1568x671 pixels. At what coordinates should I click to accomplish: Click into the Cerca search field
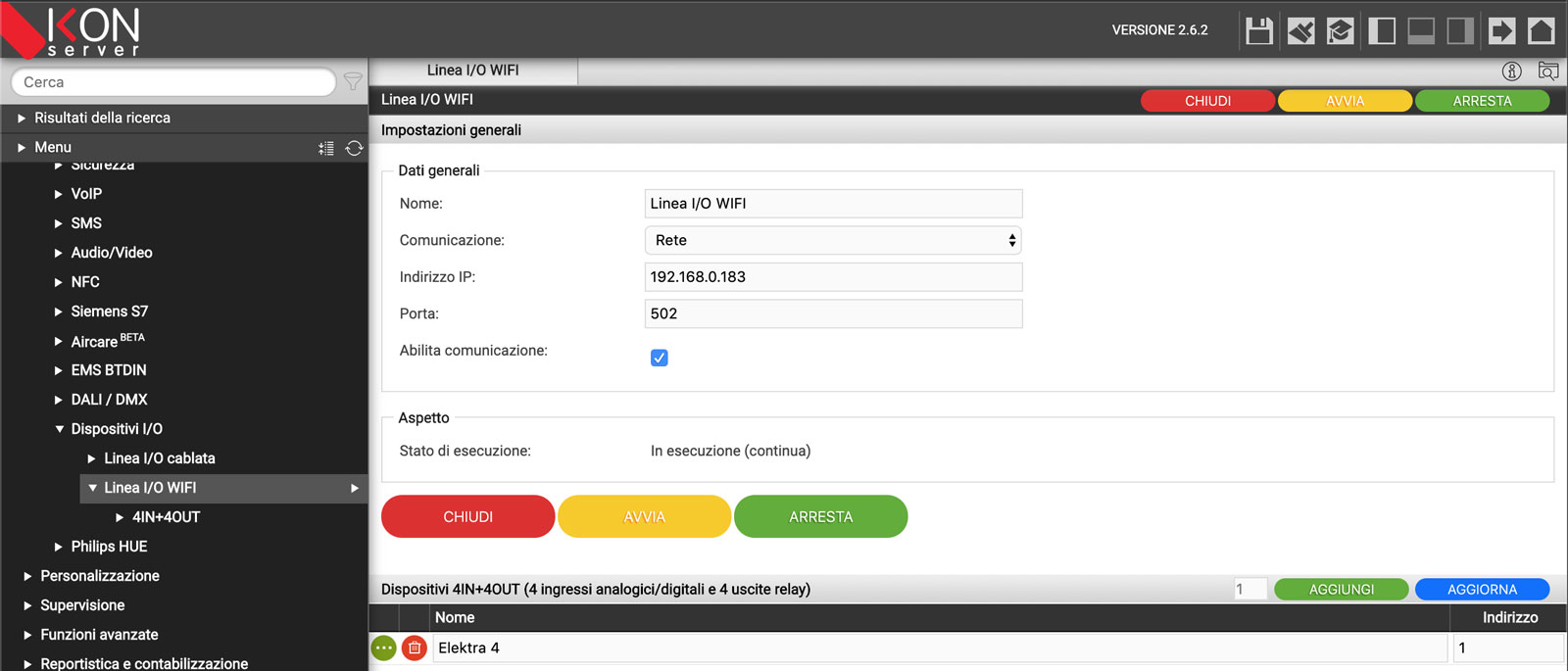[x=173, y=82]
